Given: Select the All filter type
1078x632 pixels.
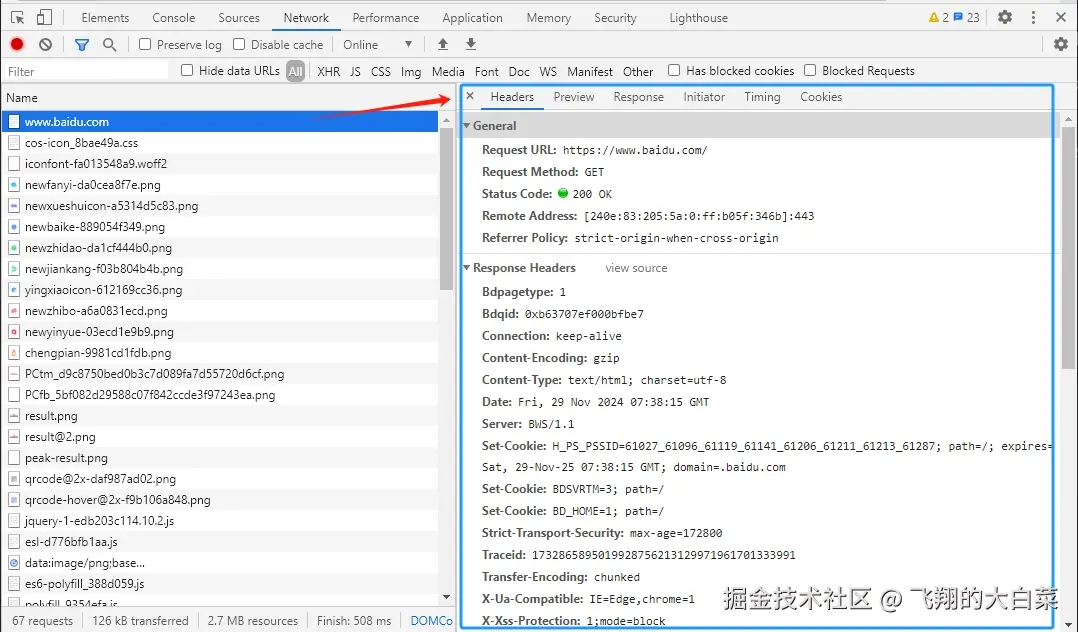Looking at the screenshot, I should pyautogui.click(x=296, y=71).
